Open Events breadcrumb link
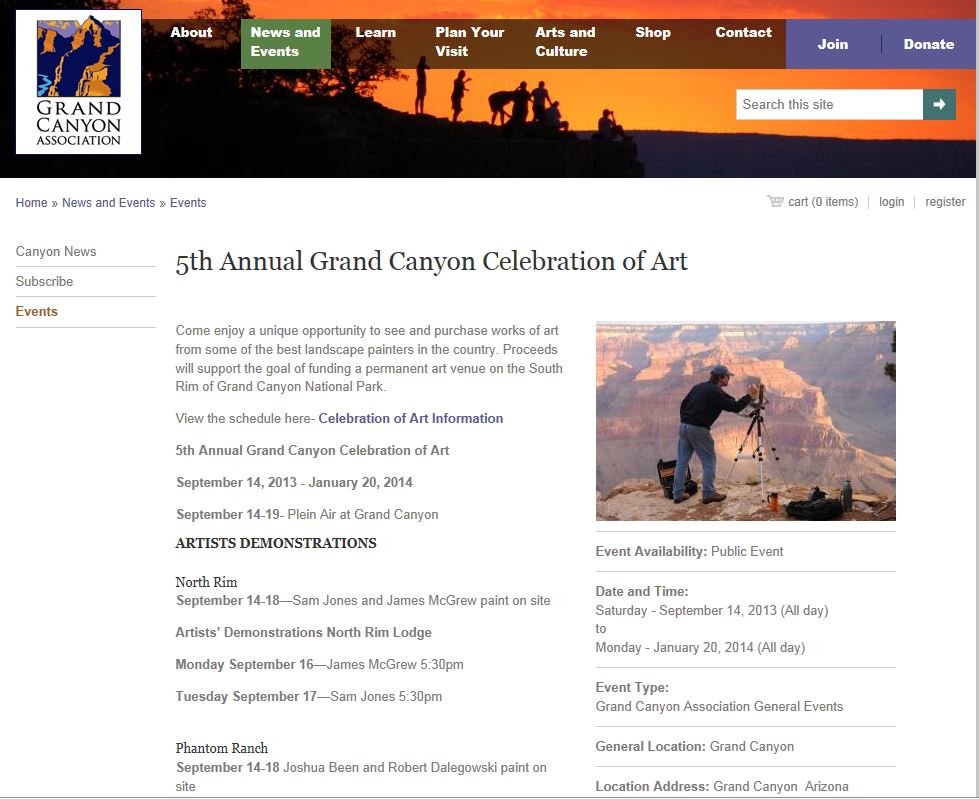Screen dimensions: 979x799 pos(188,203)
